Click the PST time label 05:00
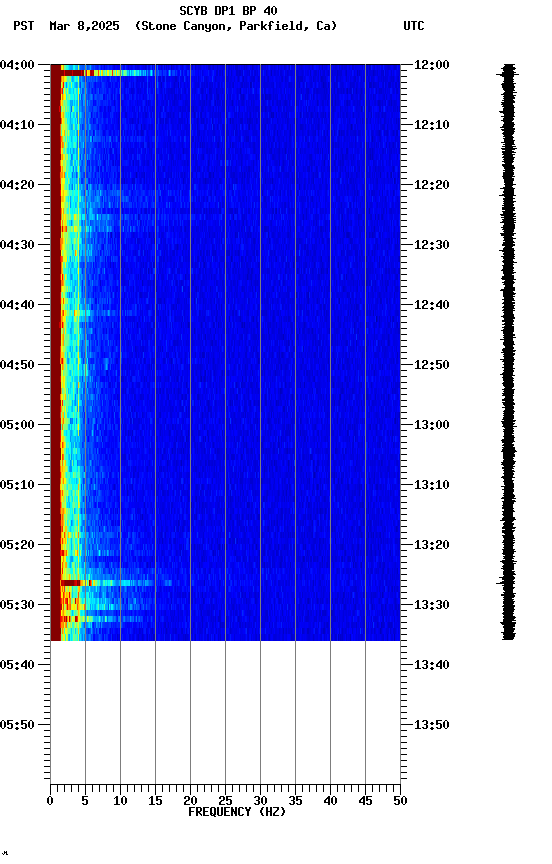Viewport: 552px width, 864px height. 17,425
